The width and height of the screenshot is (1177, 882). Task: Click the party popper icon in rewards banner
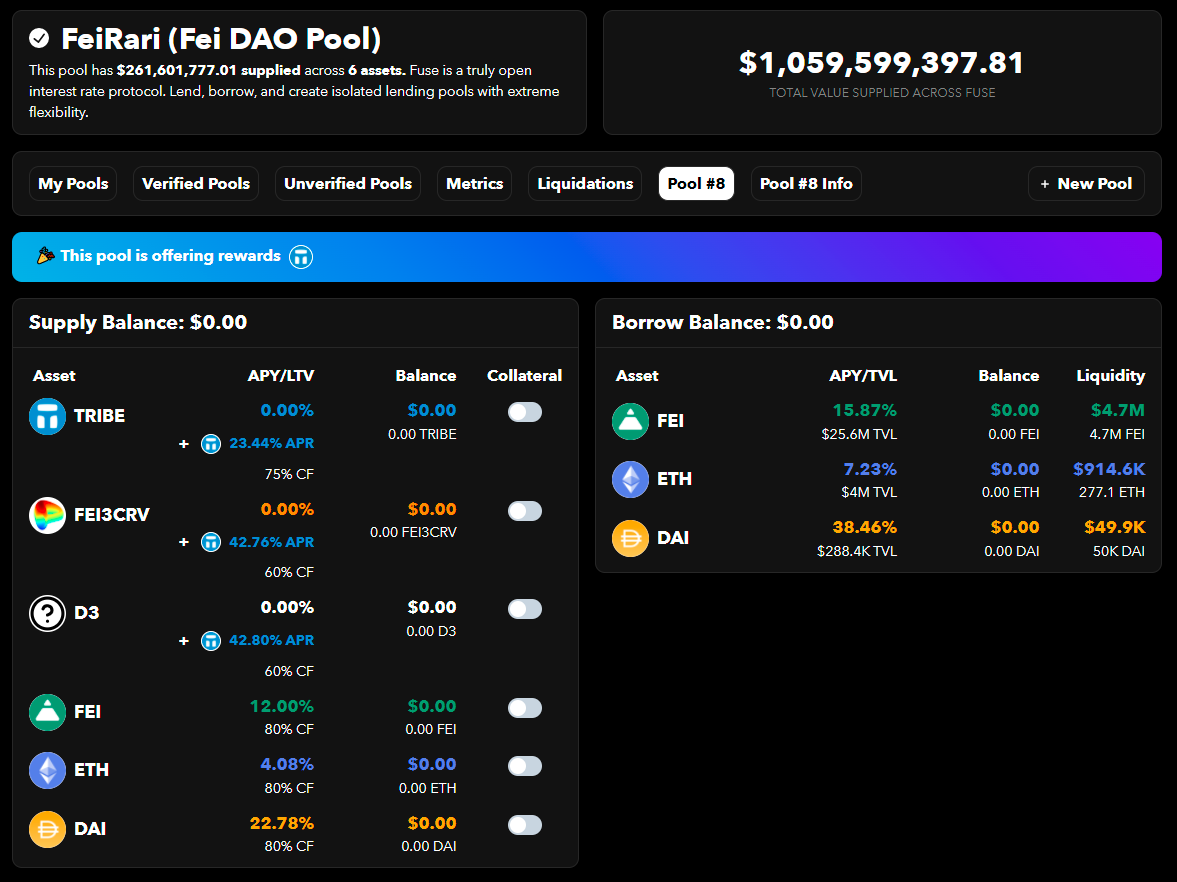click(46, 256)
